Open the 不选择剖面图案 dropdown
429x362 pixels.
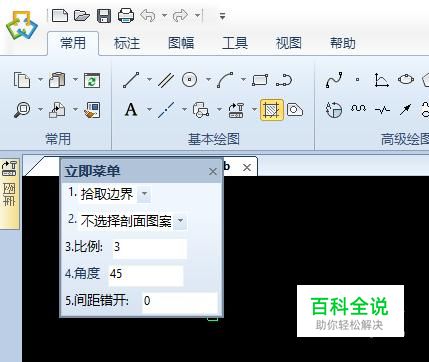(x=180, y=221)
